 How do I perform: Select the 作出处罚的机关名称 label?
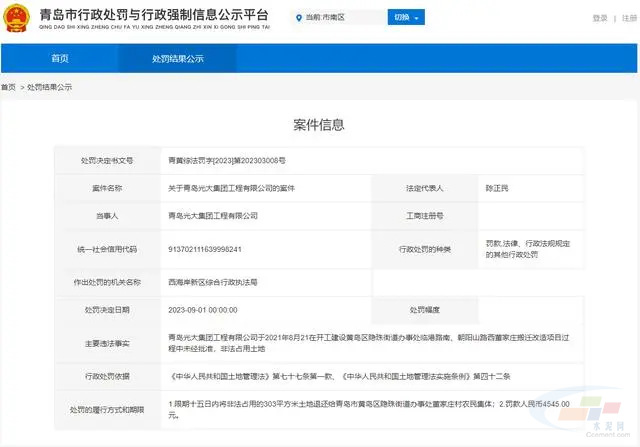tap(107, 282)
